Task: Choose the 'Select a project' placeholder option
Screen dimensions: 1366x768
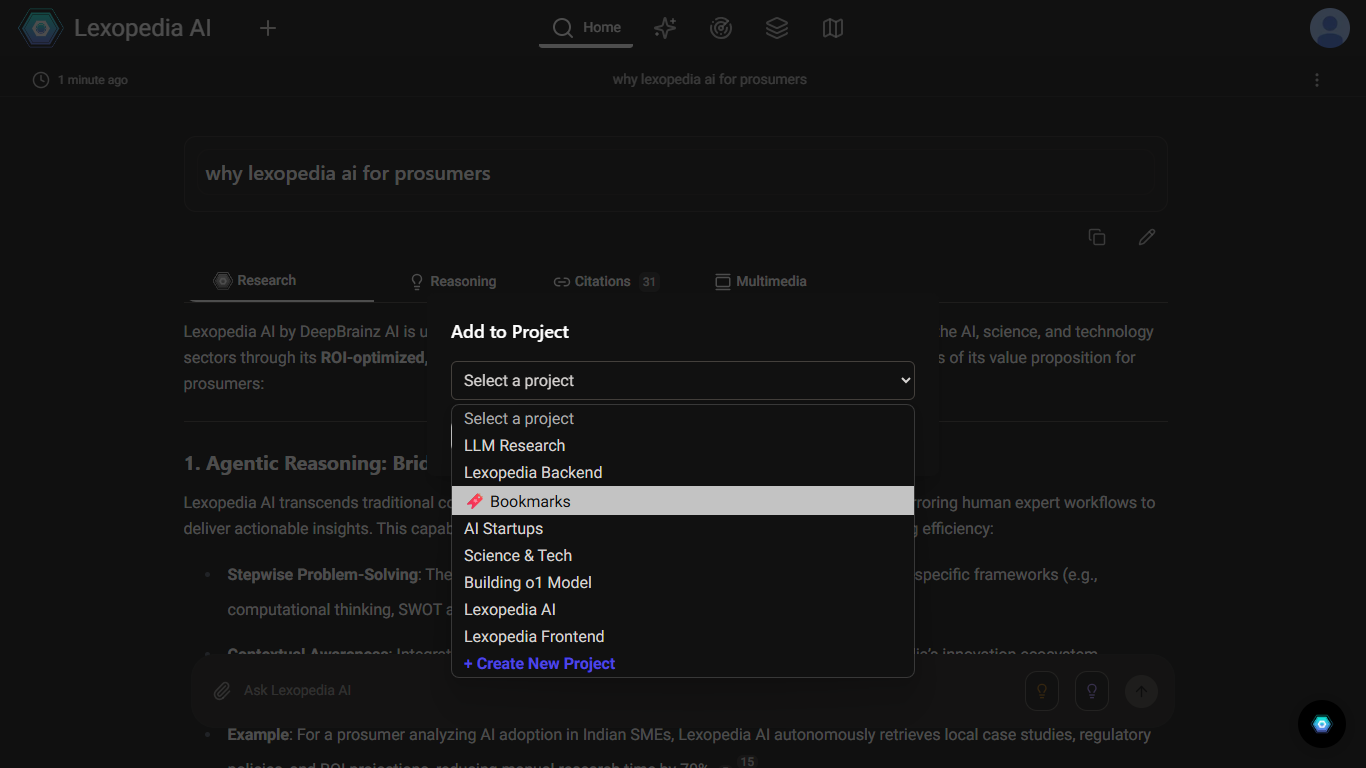Action: coord(683,419)
